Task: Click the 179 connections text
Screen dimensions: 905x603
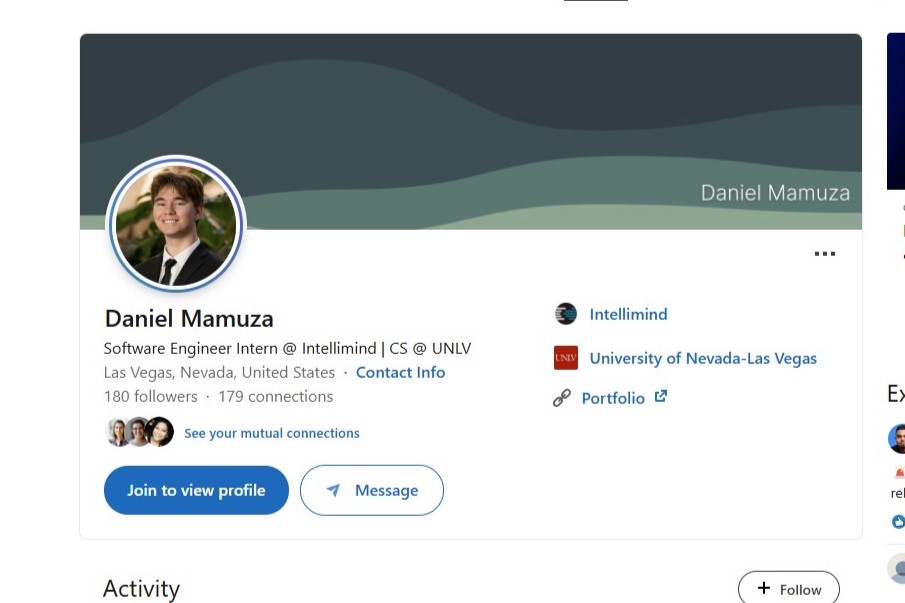Action: (276, 396)
